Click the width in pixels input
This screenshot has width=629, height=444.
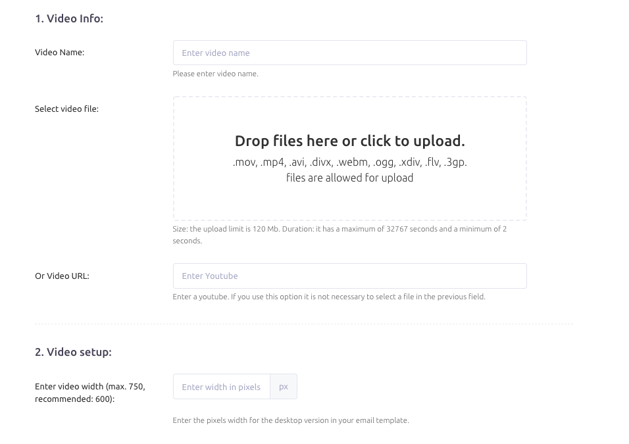pos(221,387)
